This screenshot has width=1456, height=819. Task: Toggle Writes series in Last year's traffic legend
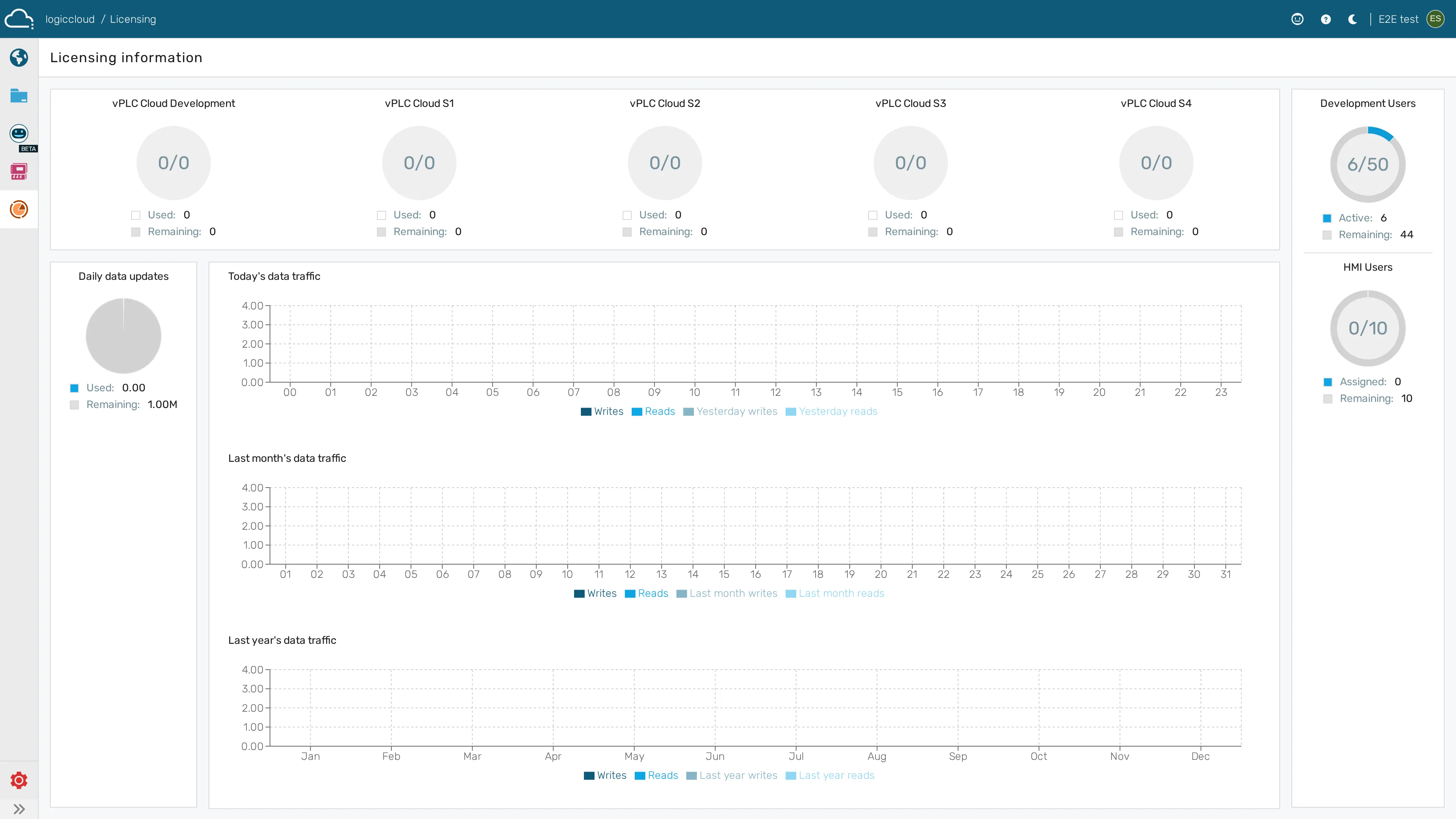pyautogui.click(x=605, y=775)
